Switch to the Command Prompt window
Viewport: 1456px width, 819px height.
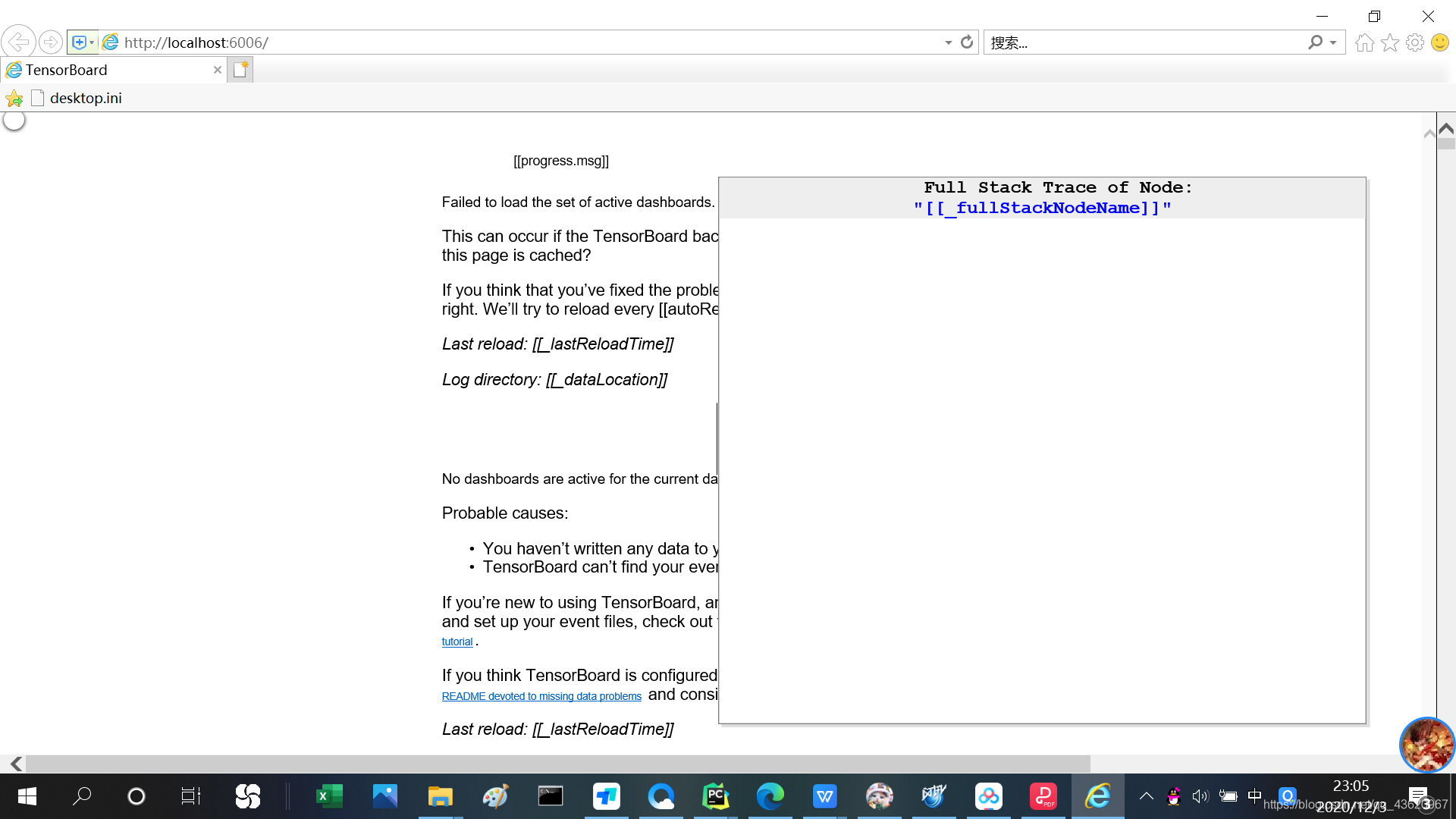(551, 796)
